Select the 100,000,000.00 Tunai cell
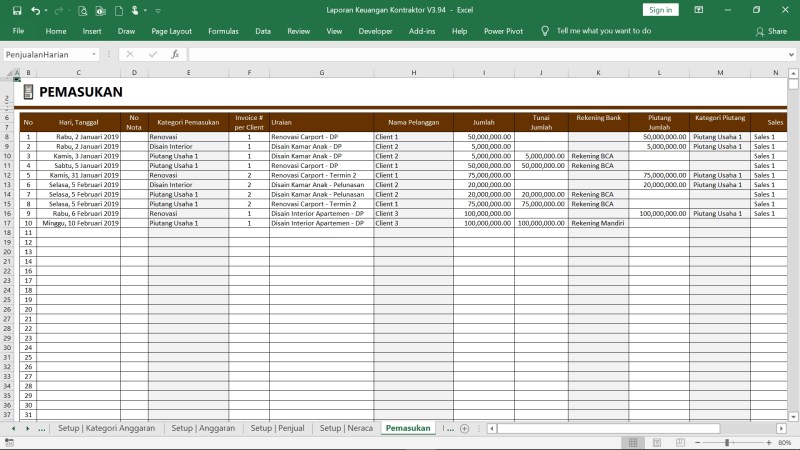This screenshot has width=800, height=450. pyautogui.click(x=541, y=223)
